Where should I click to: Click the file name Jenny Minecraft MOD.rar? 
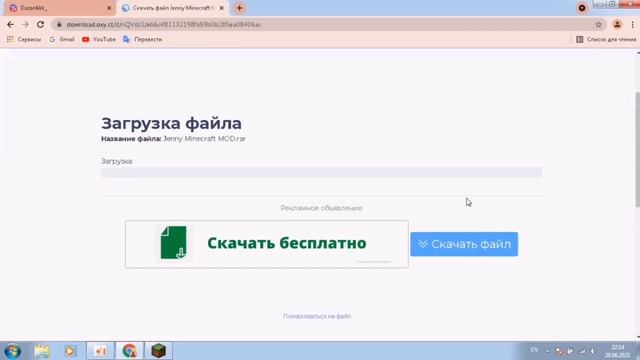coord(204,139)
